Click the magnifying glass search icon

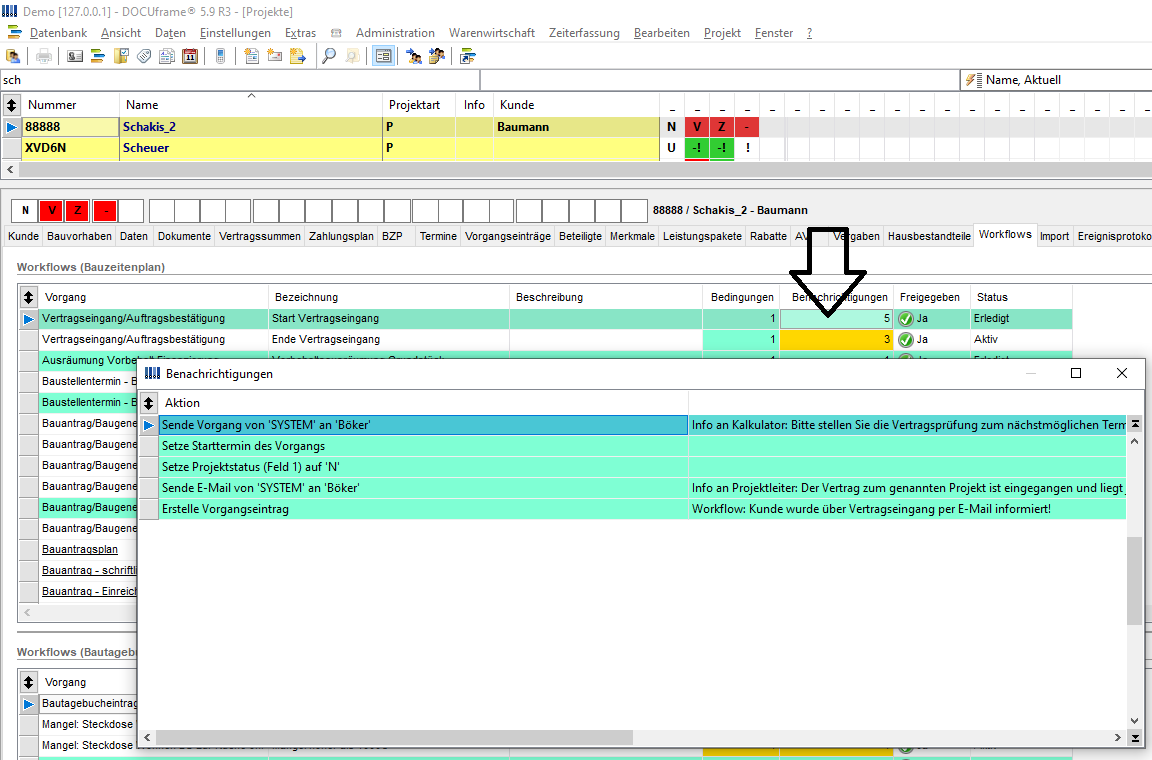(x=329, y=56)
